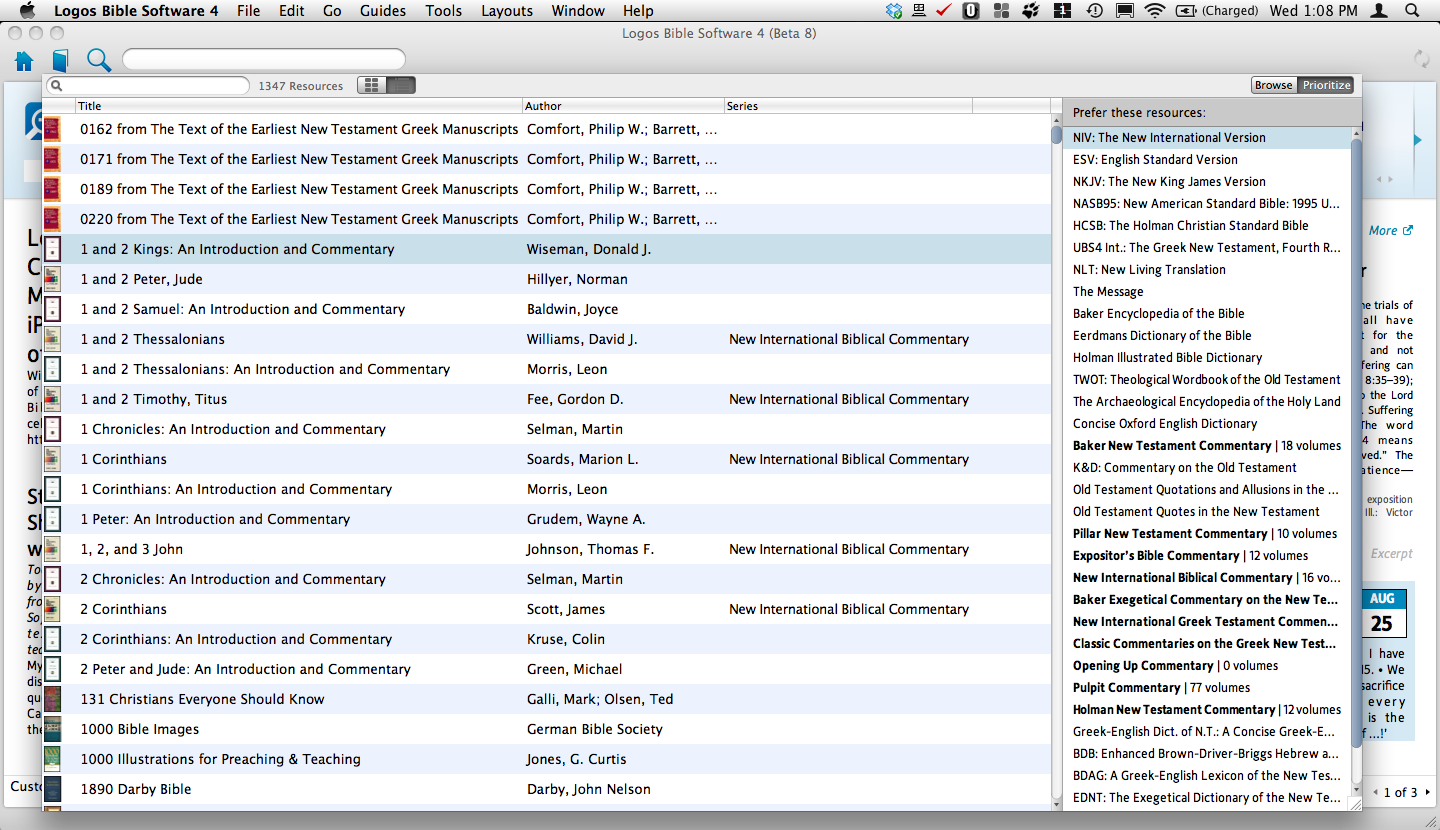Select 'Baker Encyclopedia of the Bible' entry

[1206, 314]
